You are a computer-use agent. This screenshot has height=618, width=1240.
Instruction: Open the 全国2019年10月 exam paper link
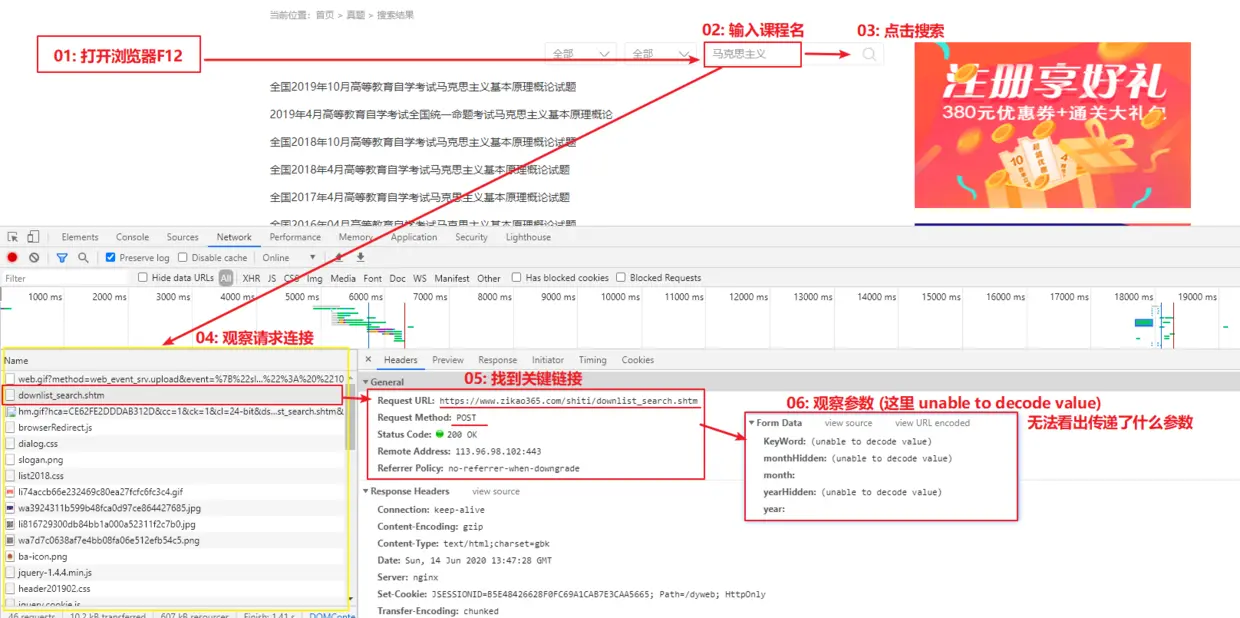[423, 87]
